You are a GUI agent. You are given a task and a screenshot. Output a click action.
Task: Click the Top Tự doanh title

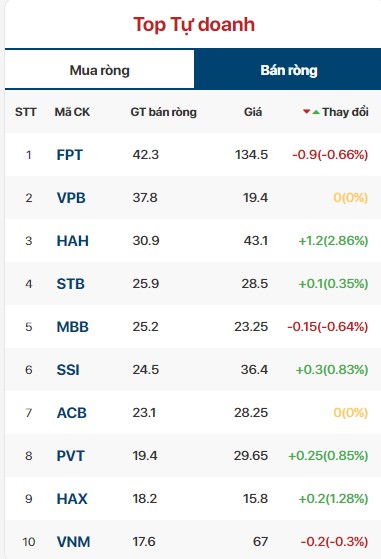click(x=194, y=25)
